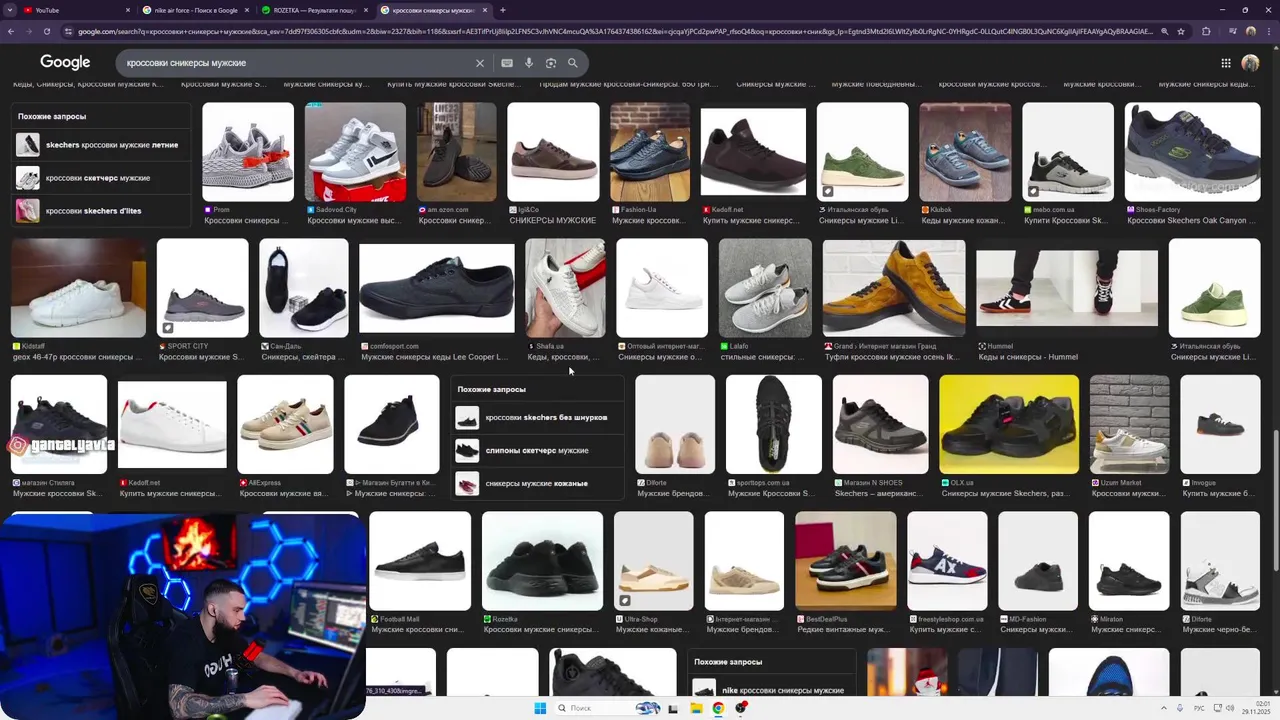Open the Hummel sneakers on feet image
This screenshot has height=720, width=1280.
pyautogui.click(x=1067, y=288)
